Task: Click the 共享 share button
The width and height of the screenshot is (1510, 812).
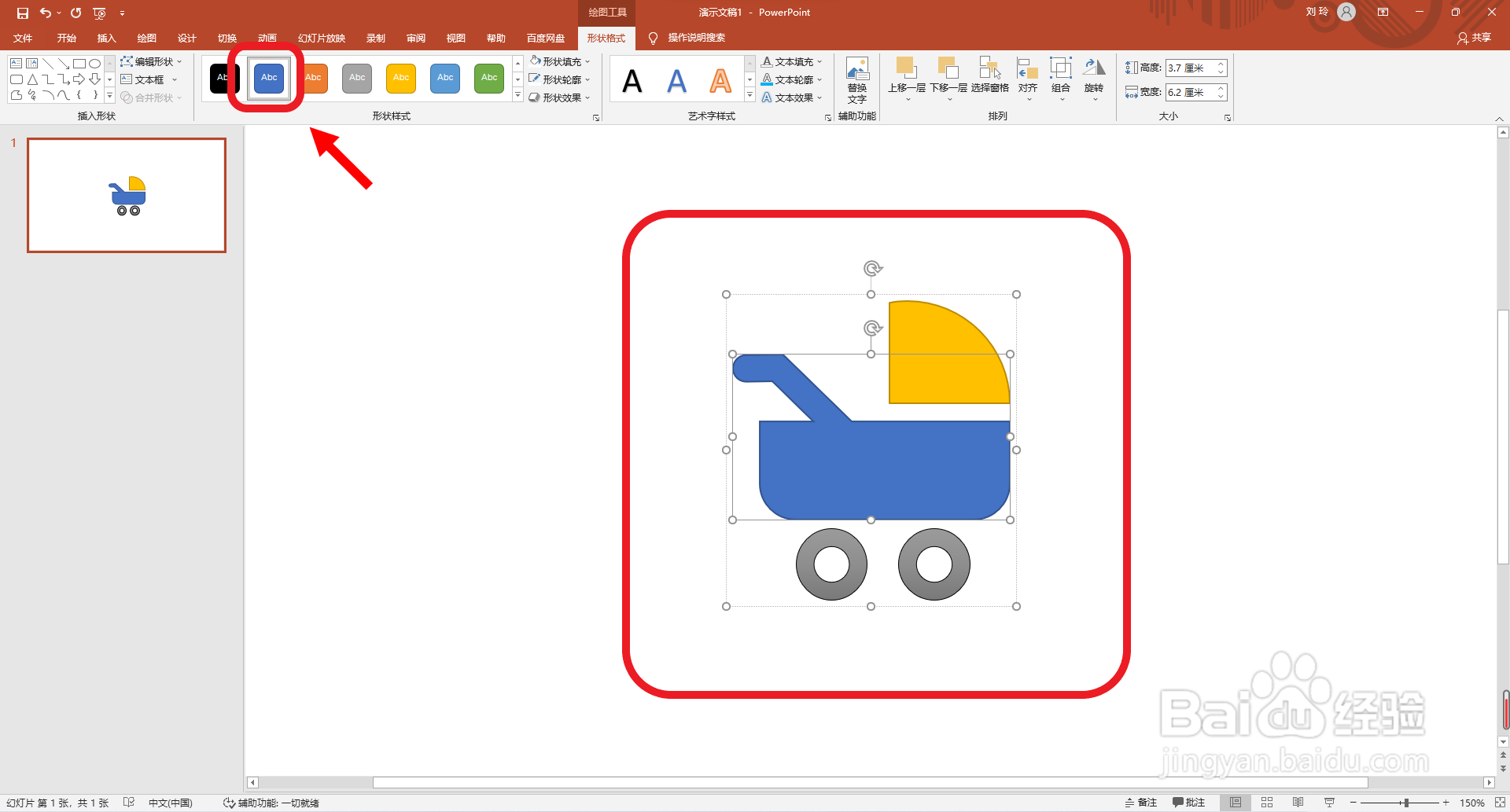Action: 1475,38
